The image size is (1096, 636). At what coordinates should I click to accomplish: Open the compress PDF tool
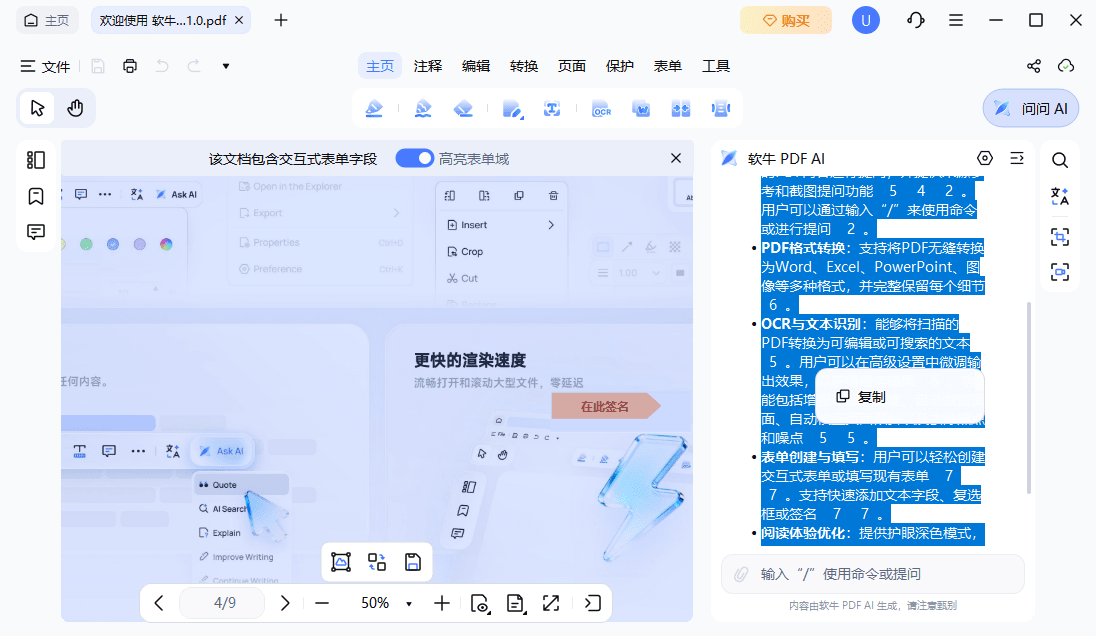click(x=721, y=108)
